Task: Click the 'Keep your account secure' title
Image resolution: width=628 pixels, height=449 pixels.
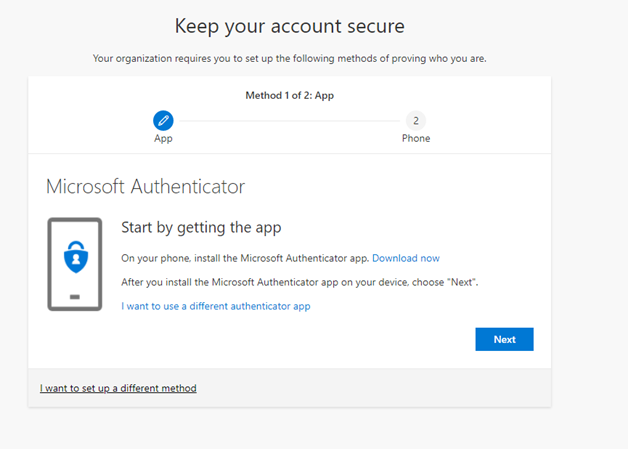Action: pos(290,26)
